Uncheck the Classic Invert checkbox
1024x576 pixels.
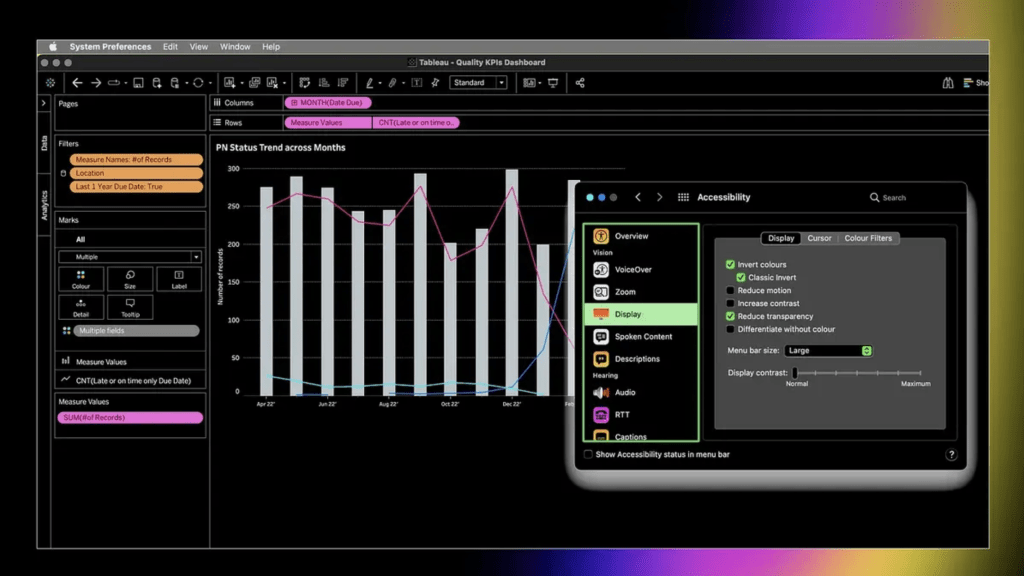pos(741,278)
